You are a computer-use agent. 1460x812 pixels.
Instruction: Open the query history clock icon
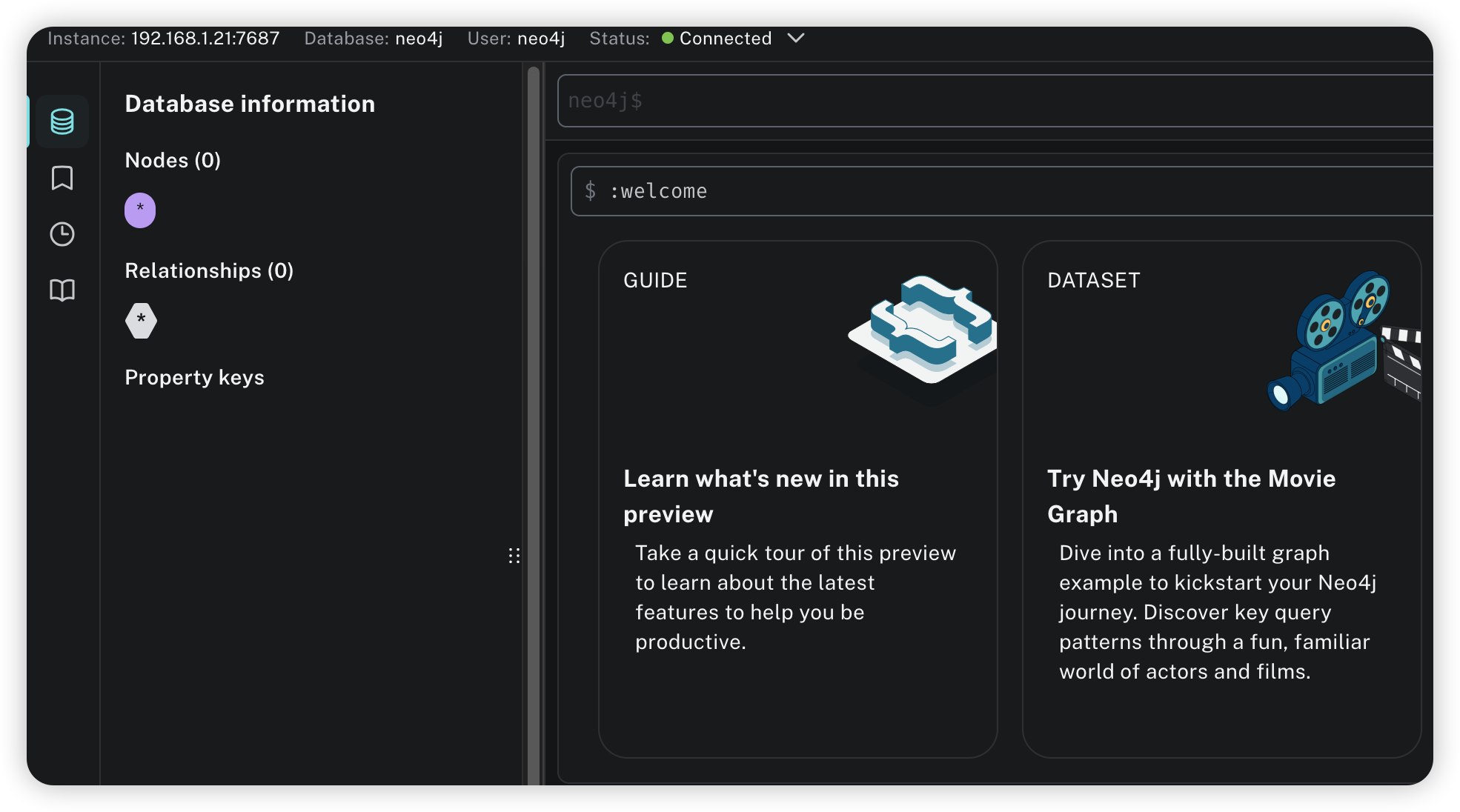pos(62,234)
